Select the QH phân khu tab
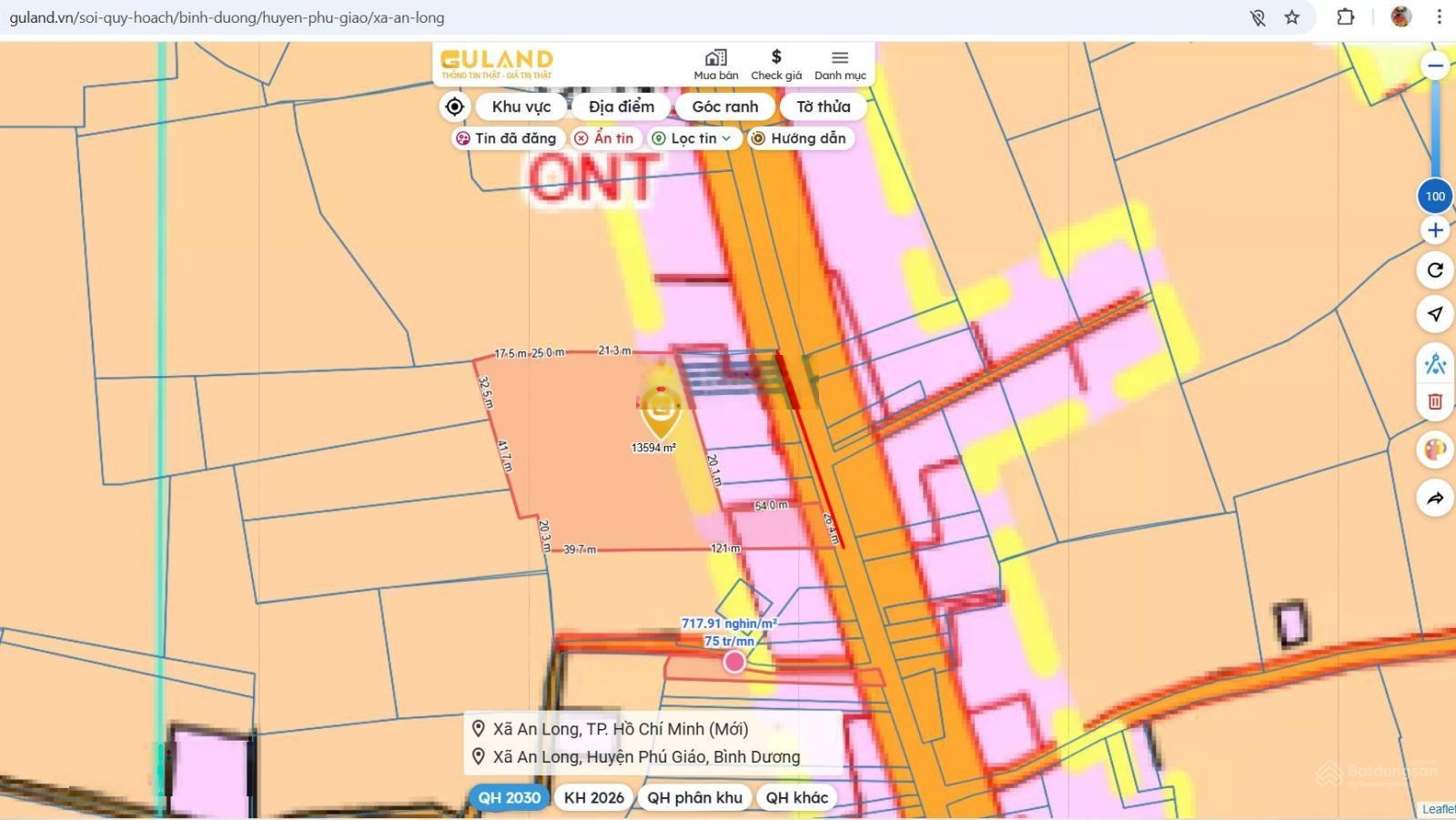The height and width of the screenshot is (820, 1456). click(x=694, y=797)
